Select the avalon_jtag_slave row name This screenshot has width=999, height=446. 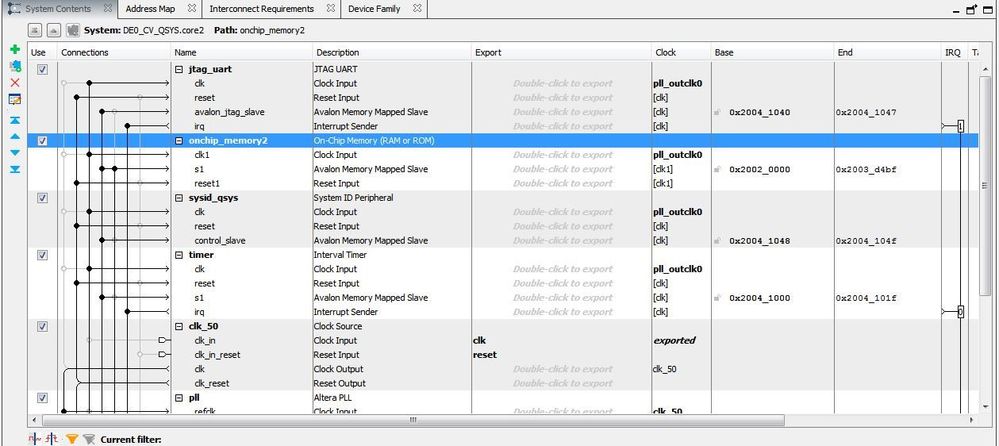[x=229, y=112]
